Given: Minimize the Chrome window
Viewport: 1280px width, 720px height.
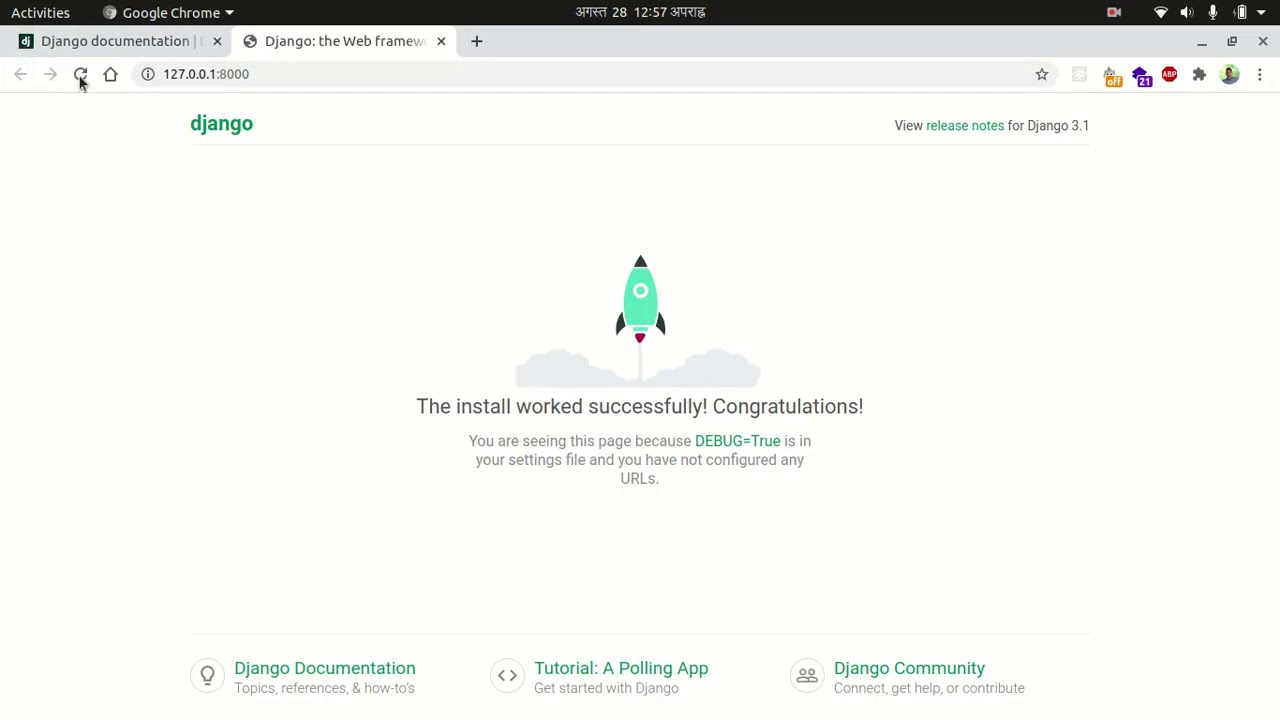Looking at the screenshot, I should (x=1202, y=41).
